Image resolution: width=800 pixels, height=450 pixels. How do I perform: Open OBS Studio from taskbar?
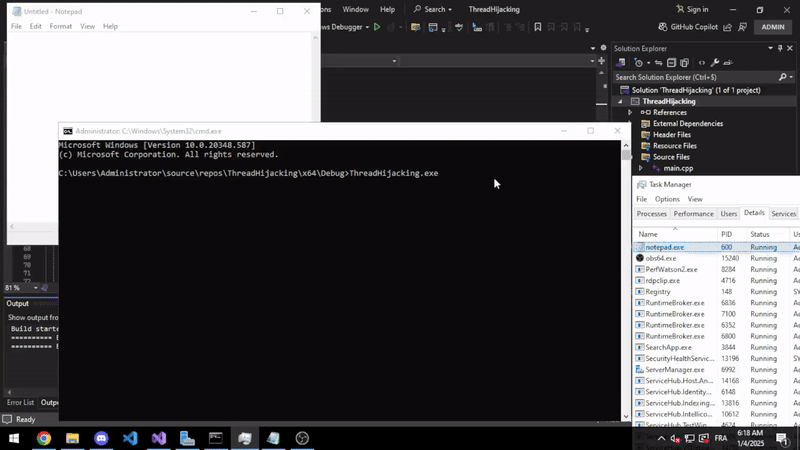click(x=302, y=438)
